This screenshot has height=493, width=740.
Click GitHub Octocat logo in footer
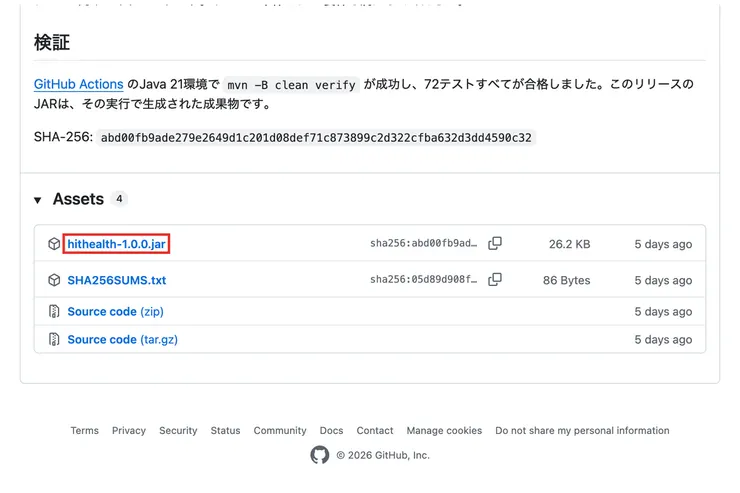click(320, 455)
